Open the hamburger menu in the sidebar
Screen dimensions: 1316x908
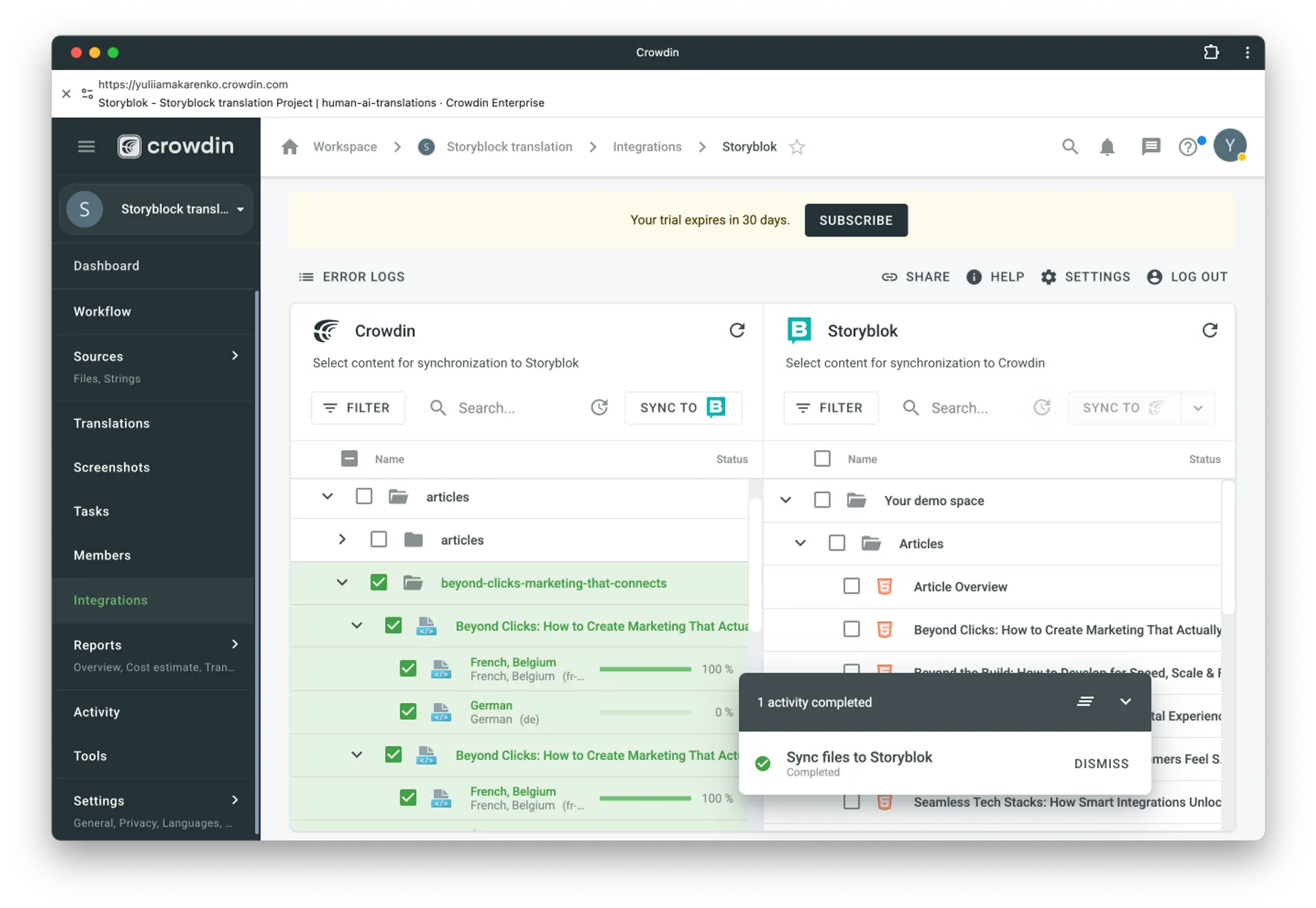tap(86, 146)
